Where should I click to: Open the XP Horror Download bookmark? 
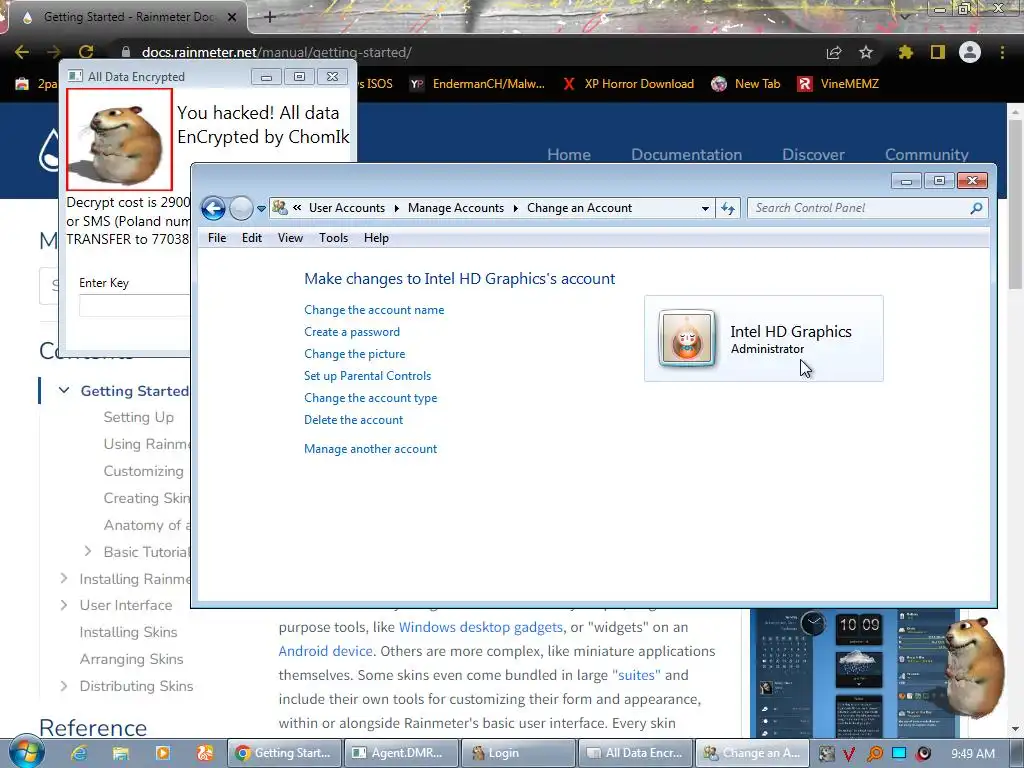coord(628,84)
